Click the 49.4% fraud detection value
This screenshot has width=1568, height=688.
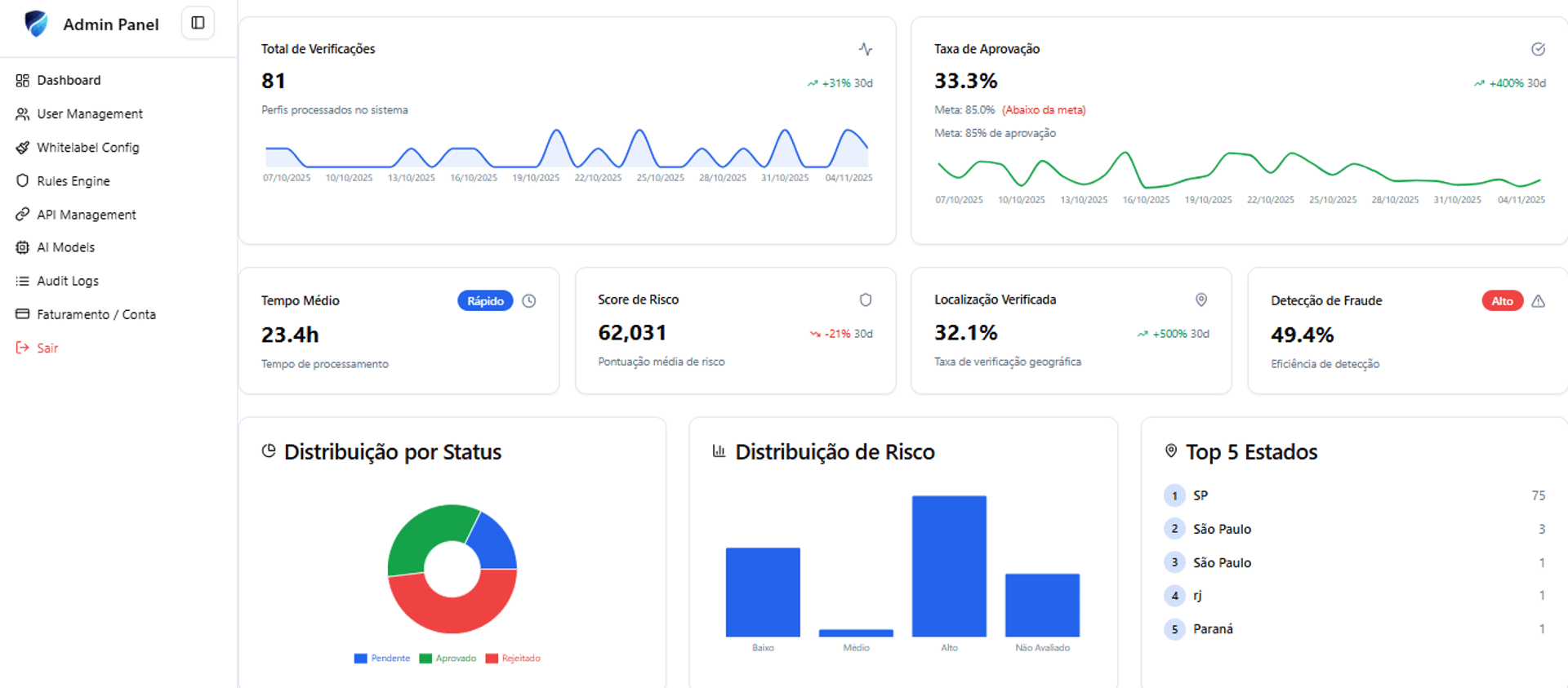pos(1303,335)
